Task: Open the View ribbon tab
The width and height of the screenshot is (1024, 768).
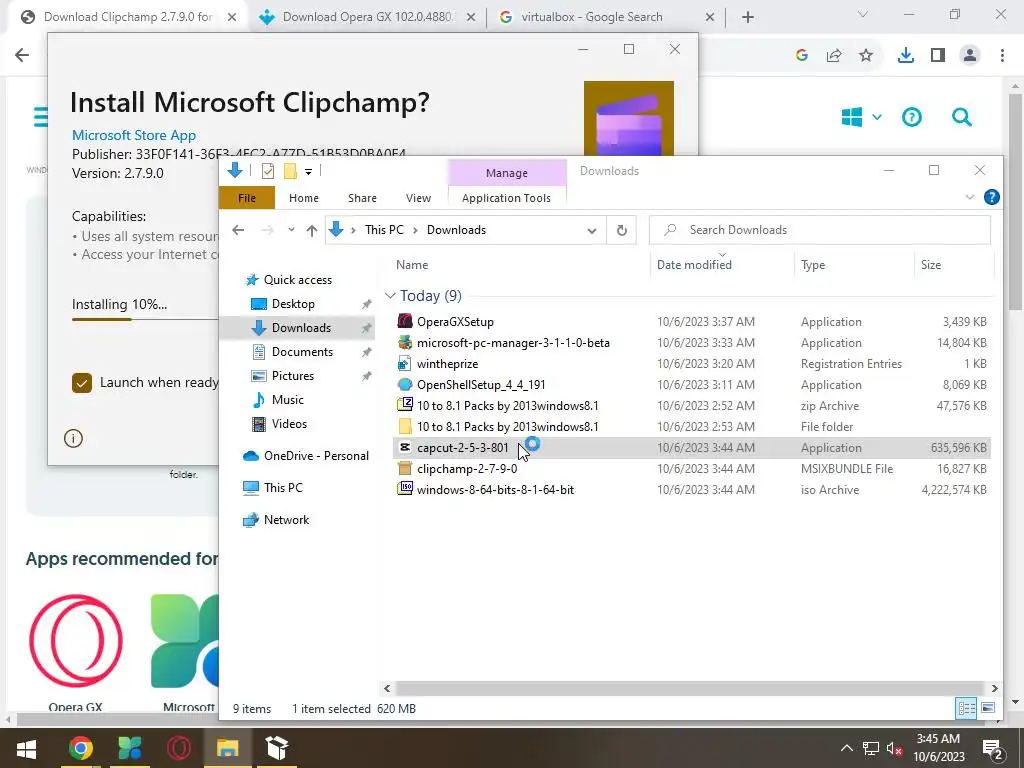Action: click(418, 198)
